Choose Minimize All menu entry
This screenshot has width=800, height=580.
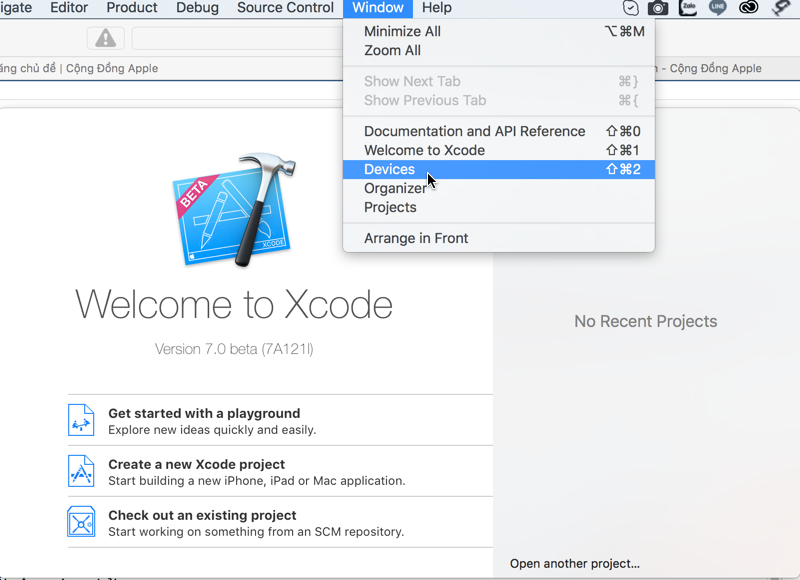pyautogui.click(x=402, y=31)
